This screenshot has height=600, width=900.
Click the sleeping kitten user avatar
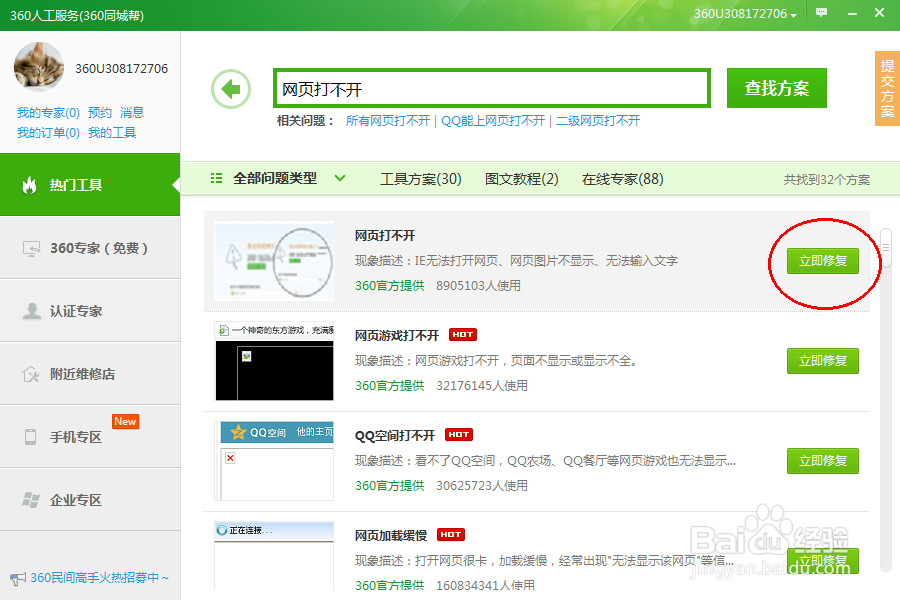39,67
